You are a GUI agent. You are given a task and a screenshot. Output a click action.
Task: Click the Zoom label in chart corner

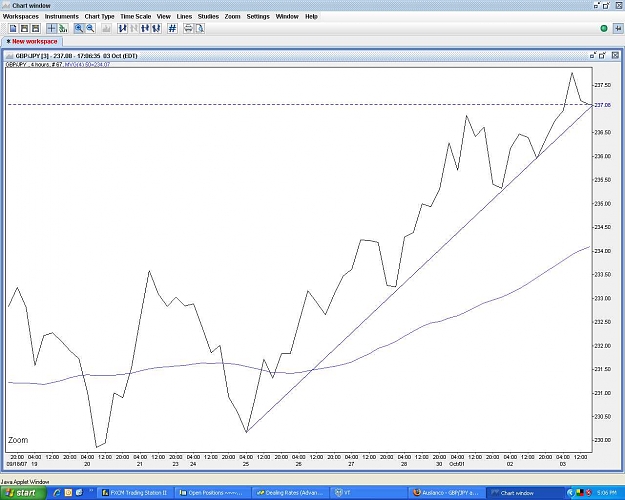[18, 440]
